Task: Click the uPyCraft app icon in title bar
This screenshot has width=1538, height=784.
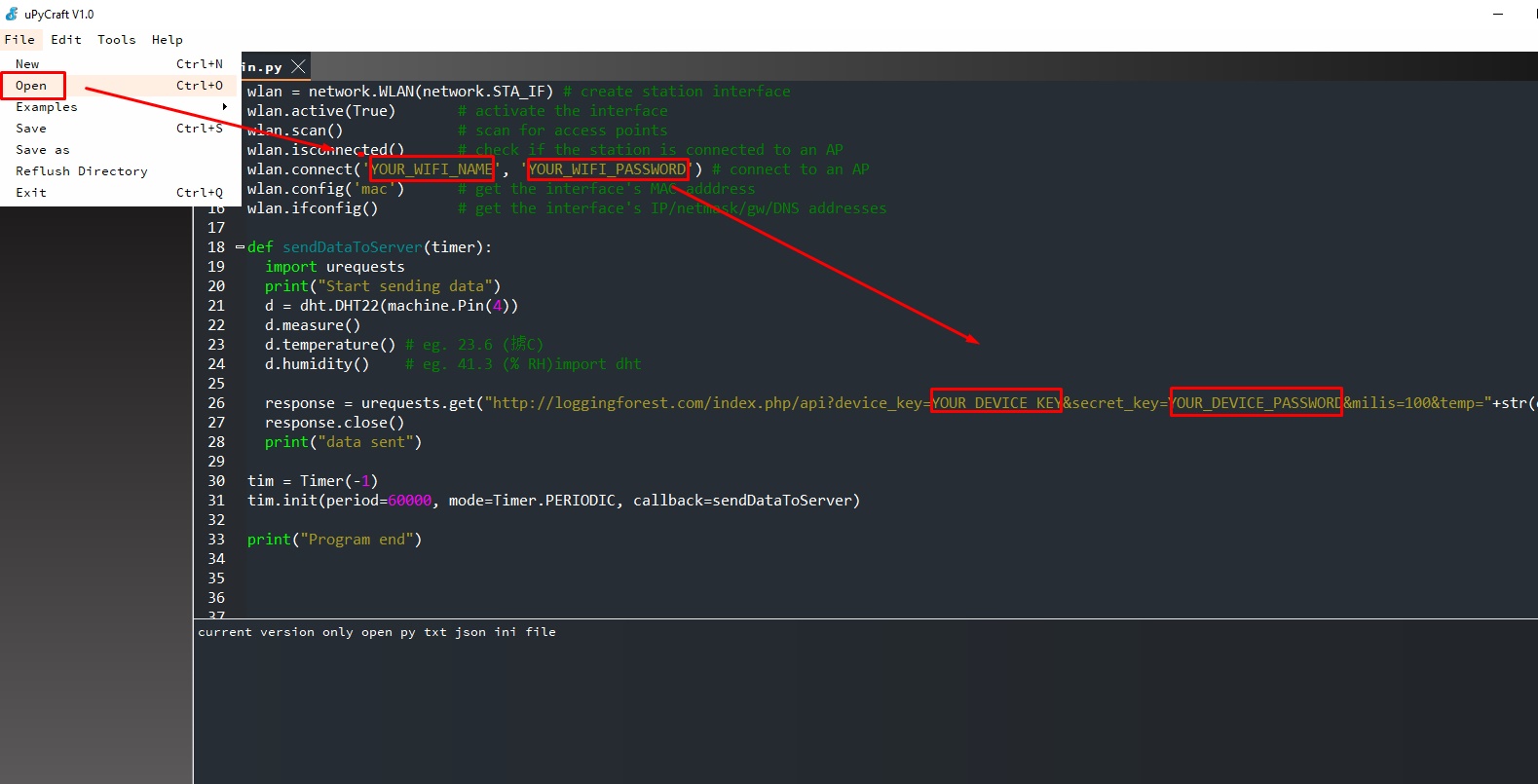Action: pyautogui.click(x=12, y=14)
